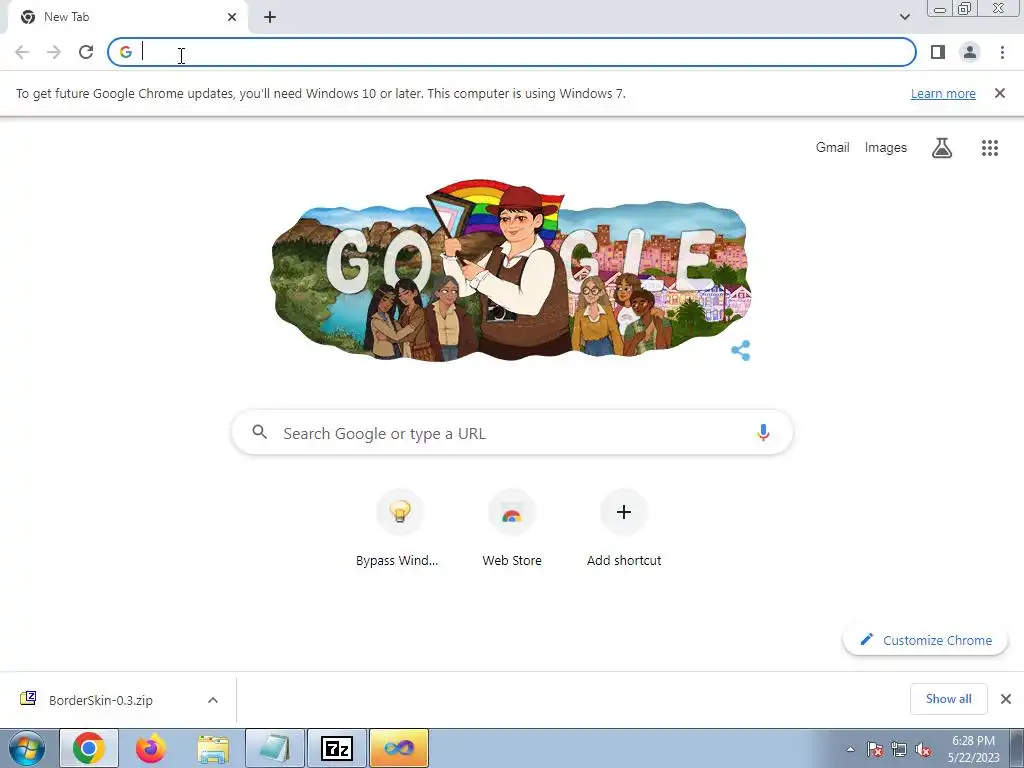The width and height of the screenshot is (1024, 768).
Task: Open the Learn more link
Action: pos(943,93)
